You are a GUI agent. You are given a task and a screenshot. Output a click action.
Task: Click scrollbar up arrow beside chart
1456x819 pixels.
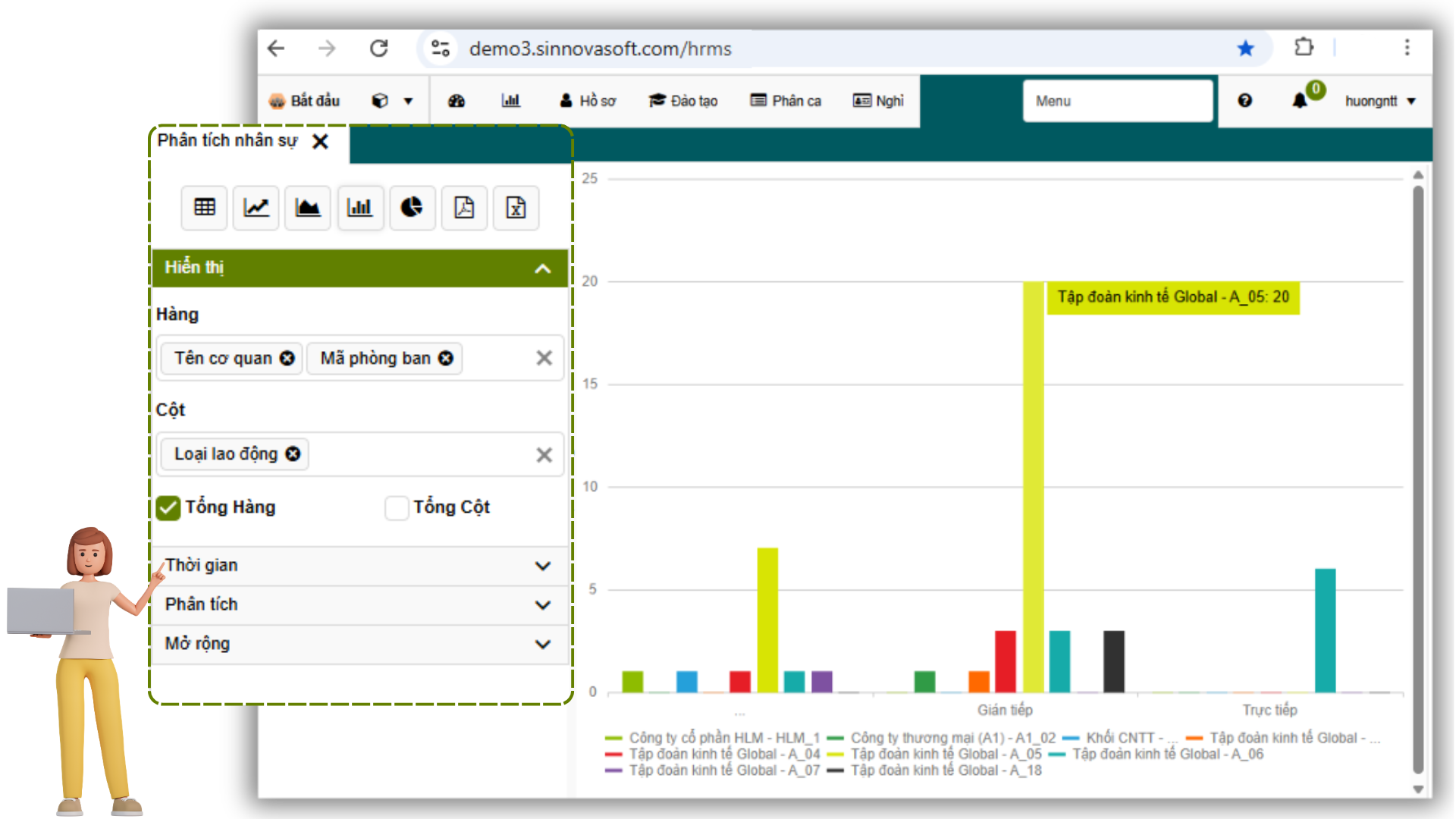coord(1417,175)
